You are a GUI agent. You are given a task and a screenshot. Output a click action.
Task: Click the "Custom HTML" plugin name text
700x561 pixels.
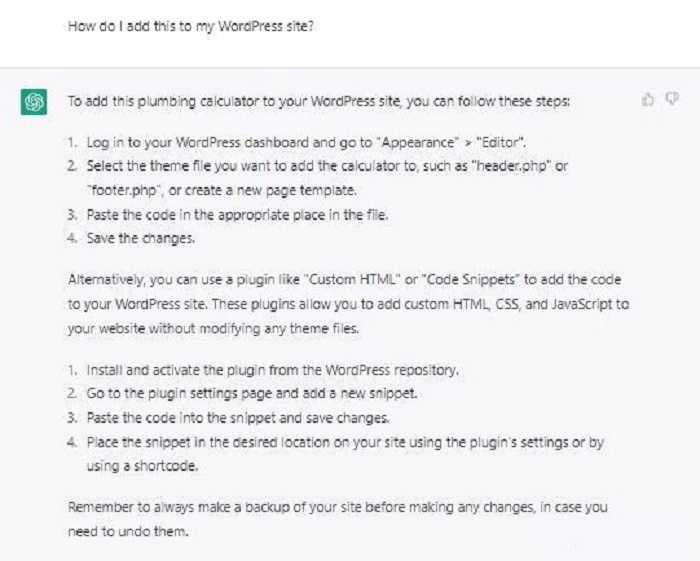(x=352, y=280)
